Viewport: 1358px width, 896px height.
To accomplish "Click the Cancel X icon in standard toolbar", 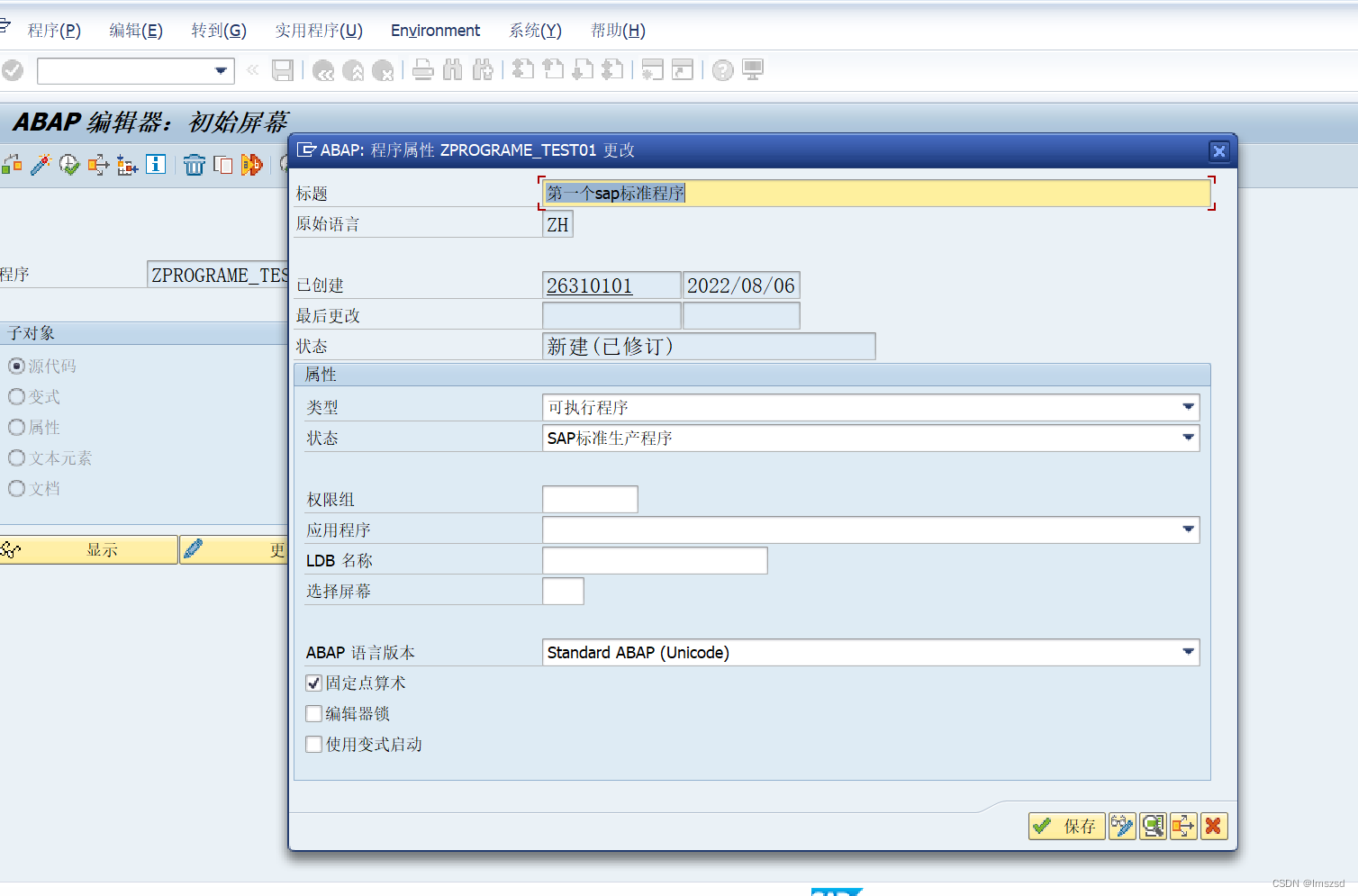I will point(383,70).
